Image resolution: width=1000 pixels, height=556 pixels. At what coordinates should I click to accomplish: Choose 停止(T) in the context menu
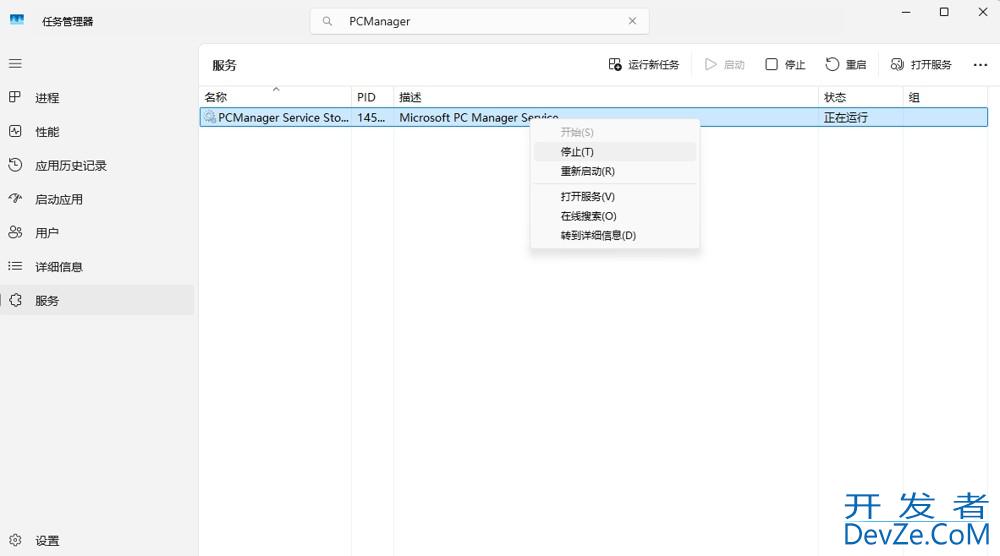615,152
